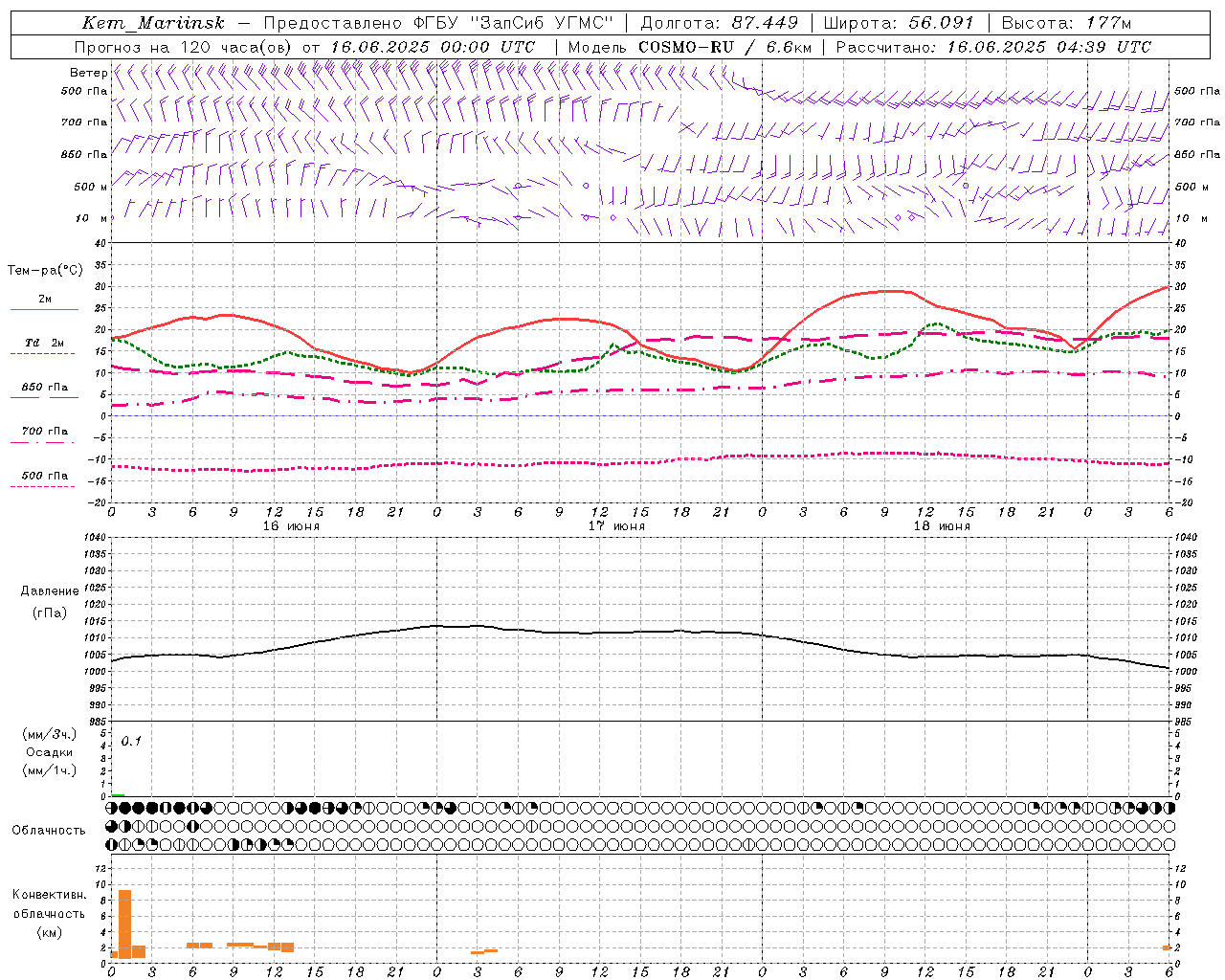The image size is (1225, 980).
Task: Click the tallest orange convective cloud bar
Action: coord(124,924)
